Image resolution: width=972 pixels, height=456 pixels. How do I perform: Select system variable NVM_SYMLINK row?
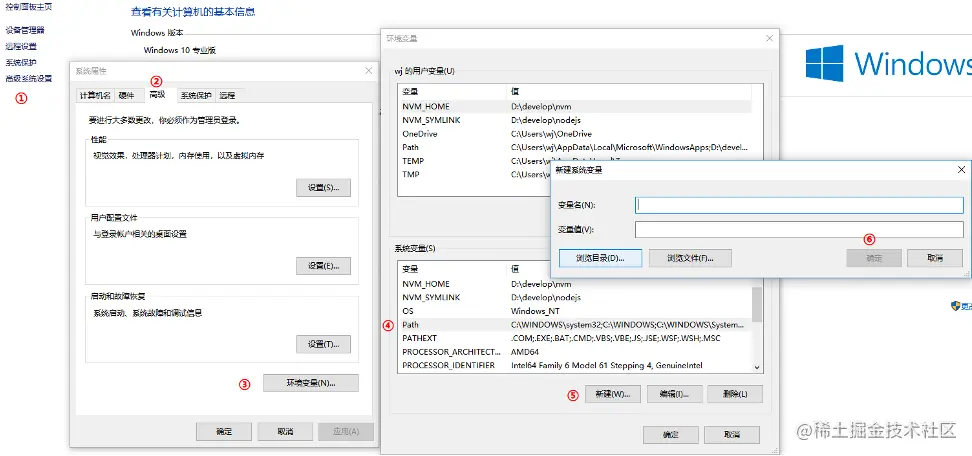point(575,297)
